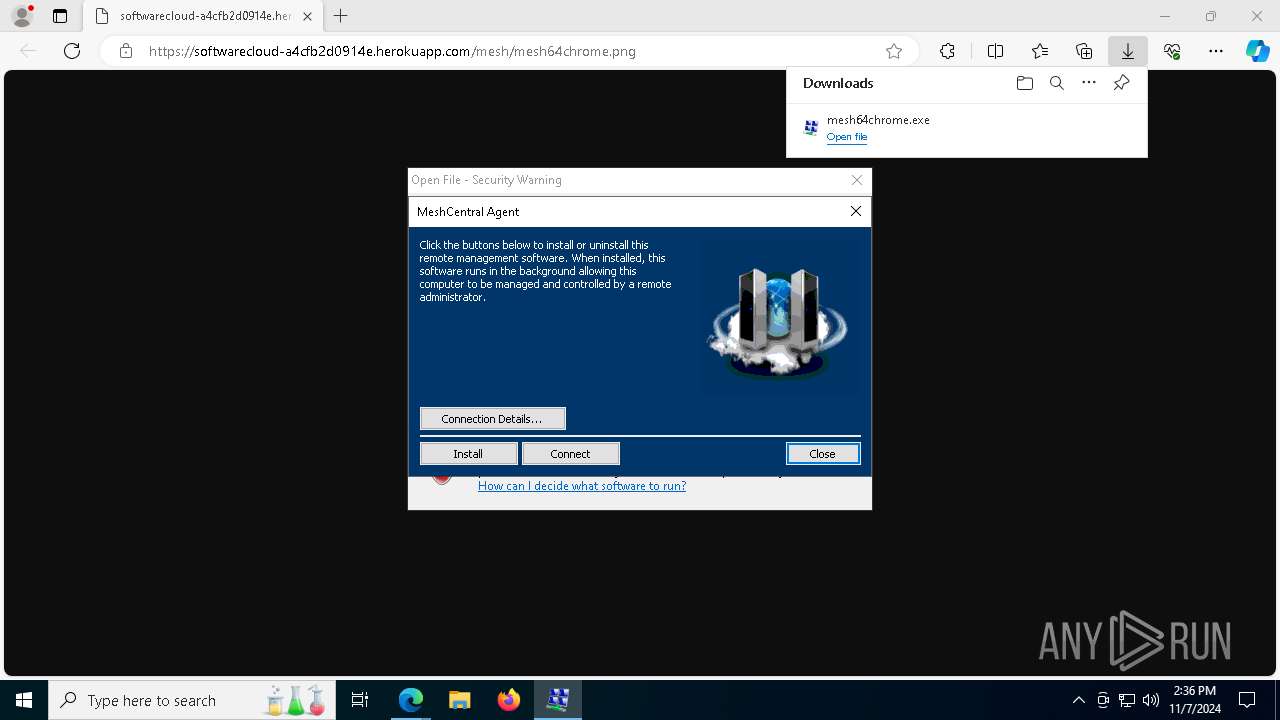
Task: Pin the Downloads panel
Action: coord(1121,83)
